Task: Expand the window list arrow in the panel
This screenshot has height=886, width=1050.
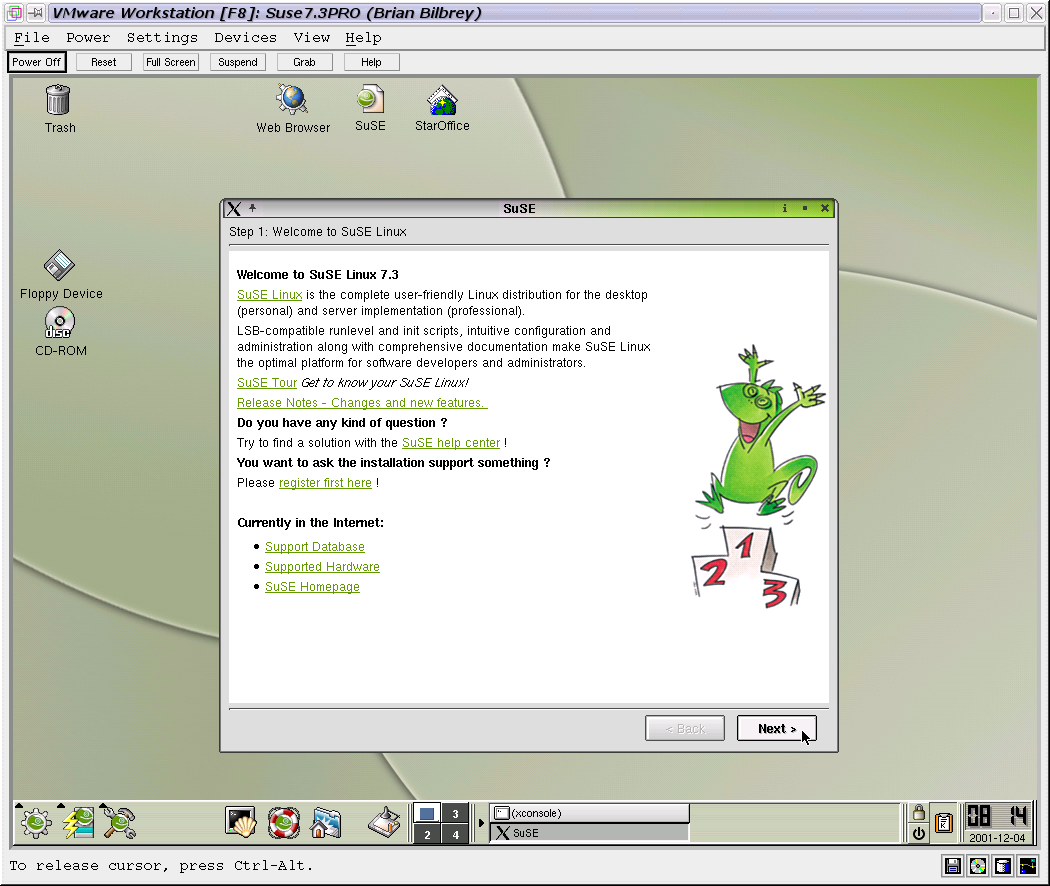Action: 481,823
